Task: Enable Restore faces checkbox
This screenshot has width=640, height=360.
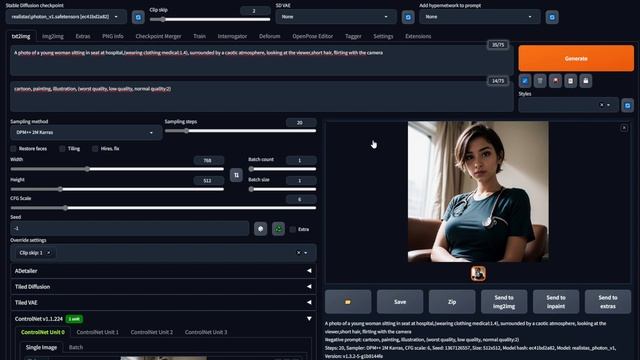Action: 13,149
